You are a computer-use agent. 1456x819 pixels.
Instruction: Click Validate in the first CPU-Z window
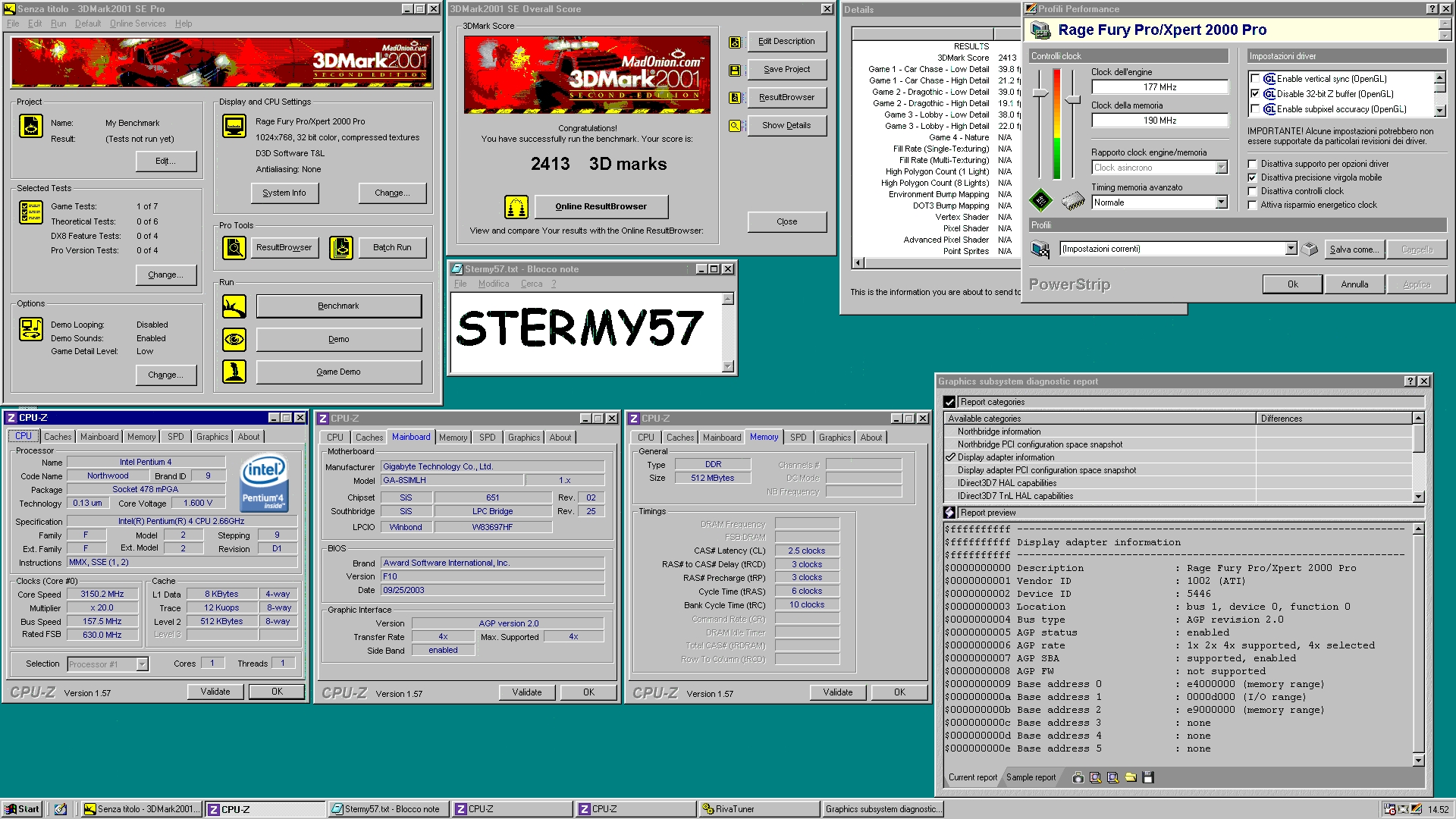click(215, 692)
